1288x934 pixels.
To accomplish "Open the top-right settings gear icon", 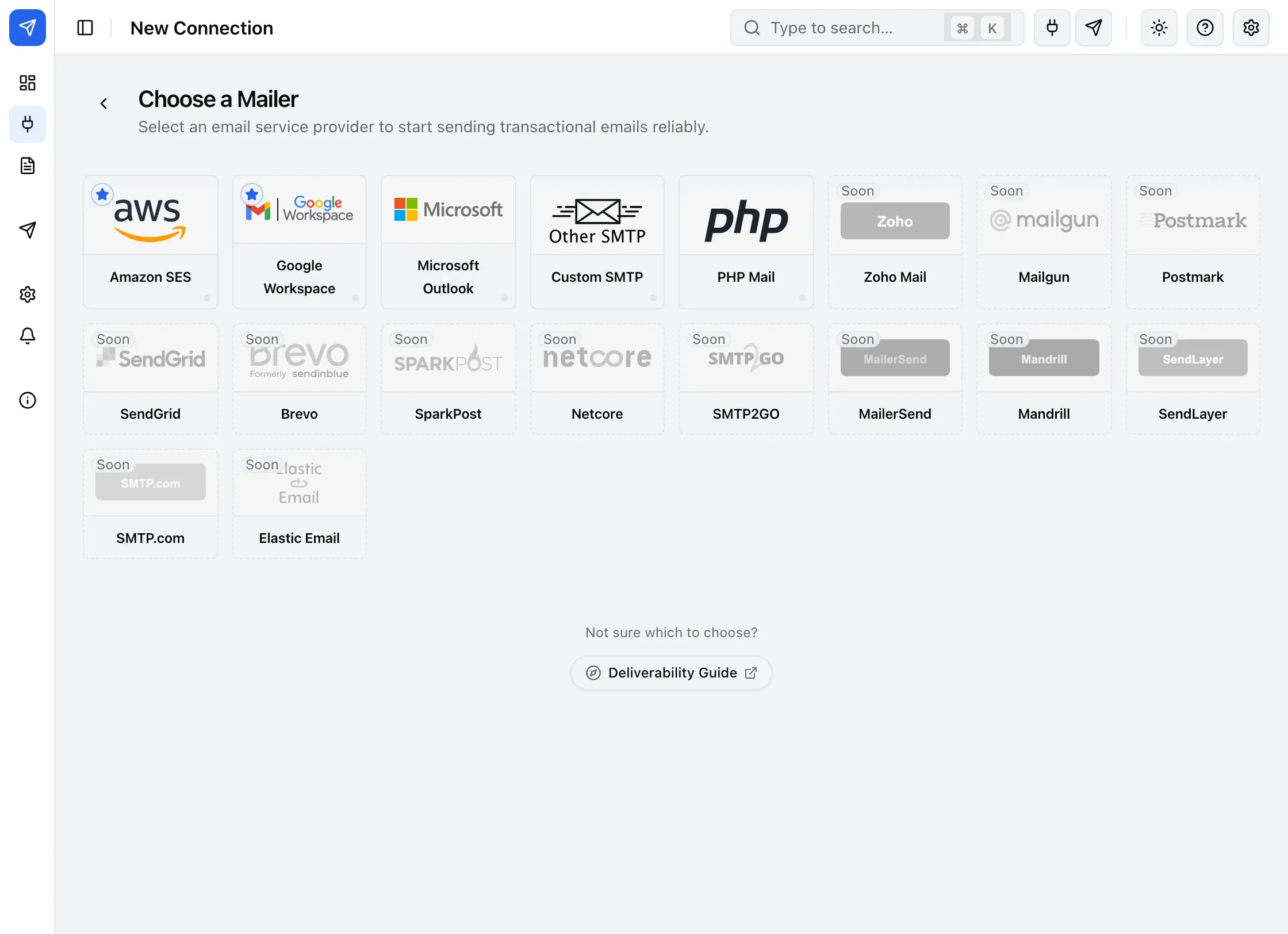I will click(1251, 28).
